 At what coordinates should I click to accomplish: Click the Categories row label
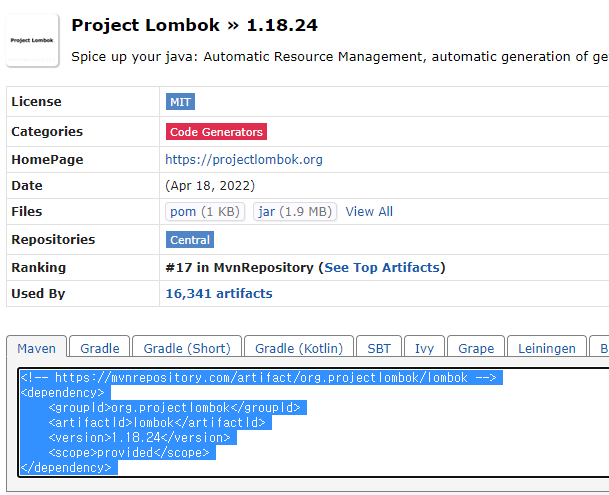tap(47, 132)
